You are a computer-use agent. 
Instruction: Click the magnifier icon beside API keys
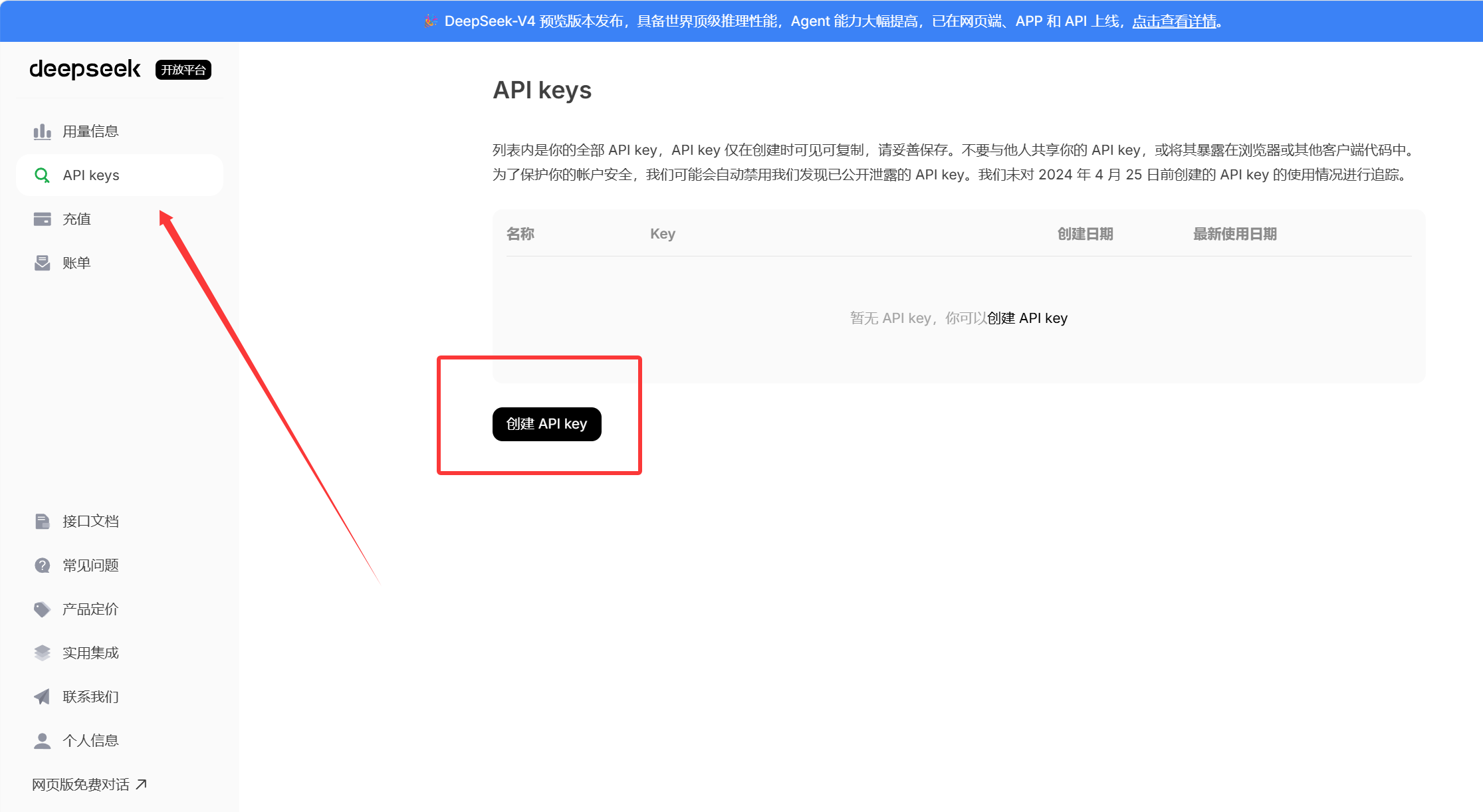point(42,175)
